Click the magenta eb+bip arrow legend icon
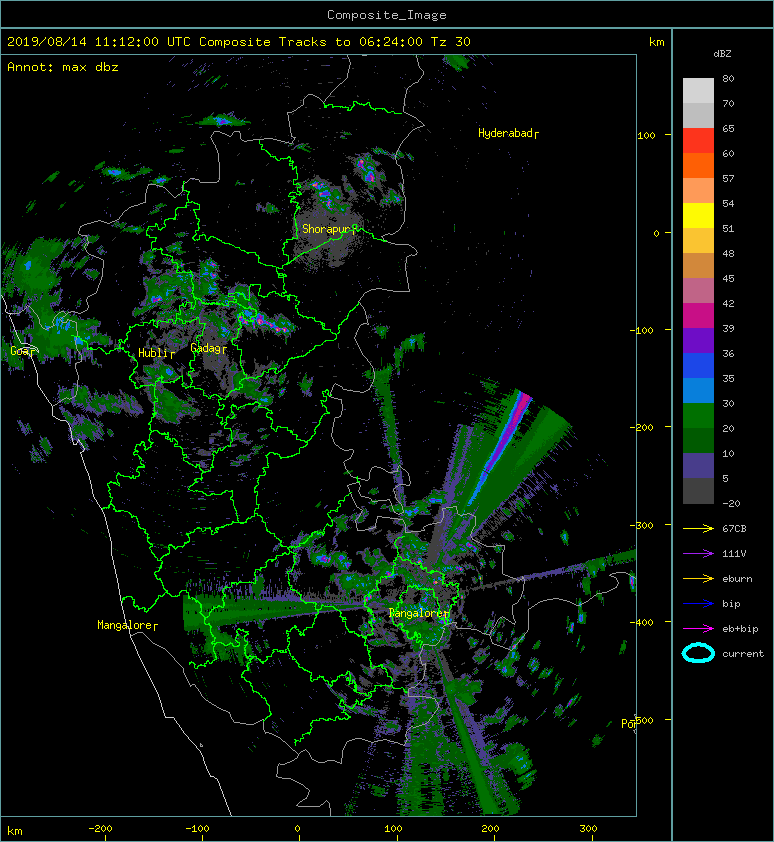 (698, 628)
